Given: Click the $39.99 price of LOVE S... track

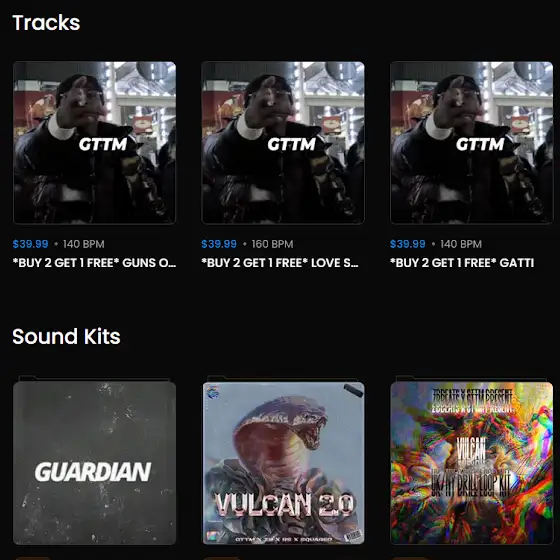Looking at the screenshot, I should click(x=219, y=244).
